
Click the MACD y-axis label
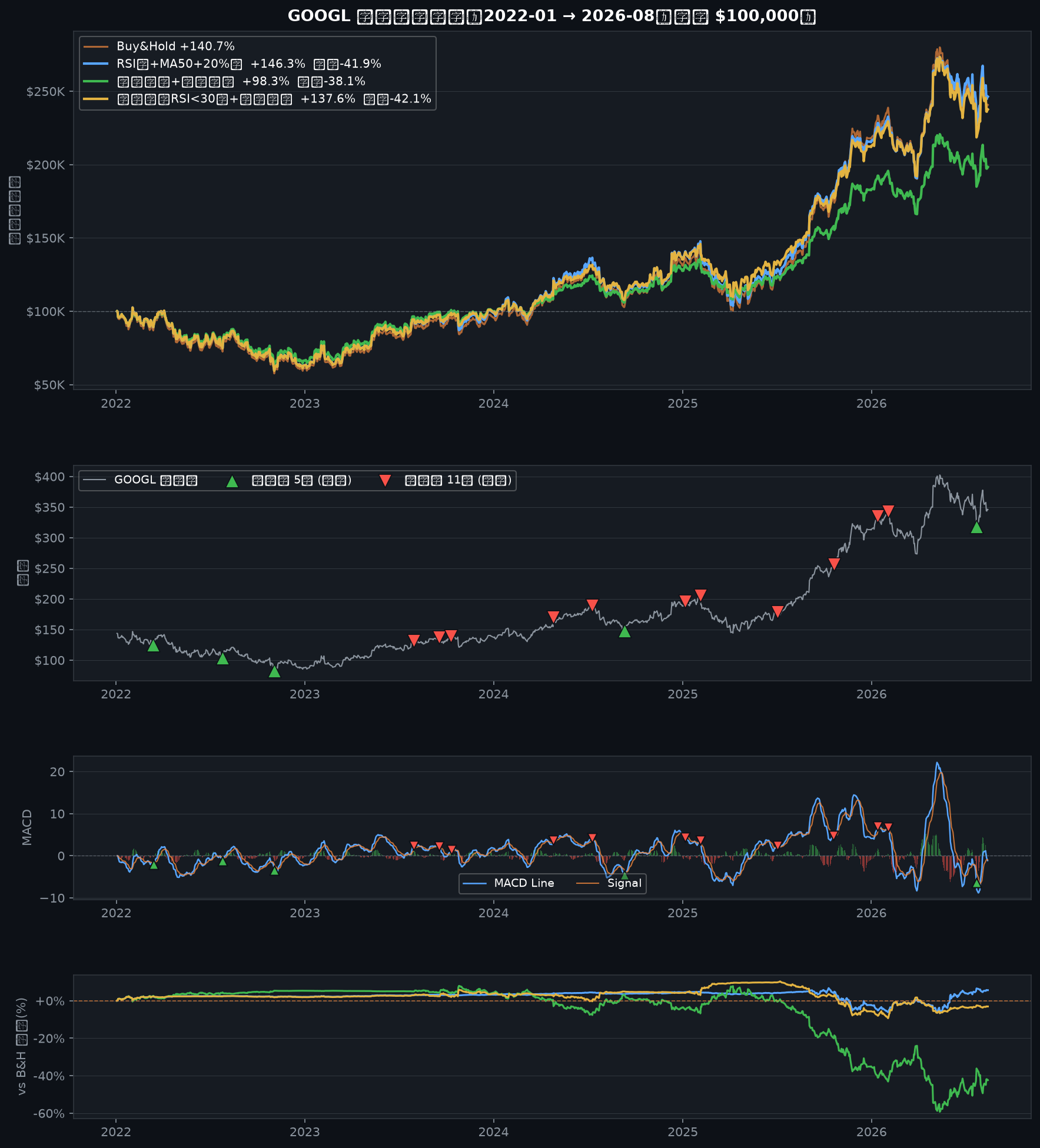27,827
